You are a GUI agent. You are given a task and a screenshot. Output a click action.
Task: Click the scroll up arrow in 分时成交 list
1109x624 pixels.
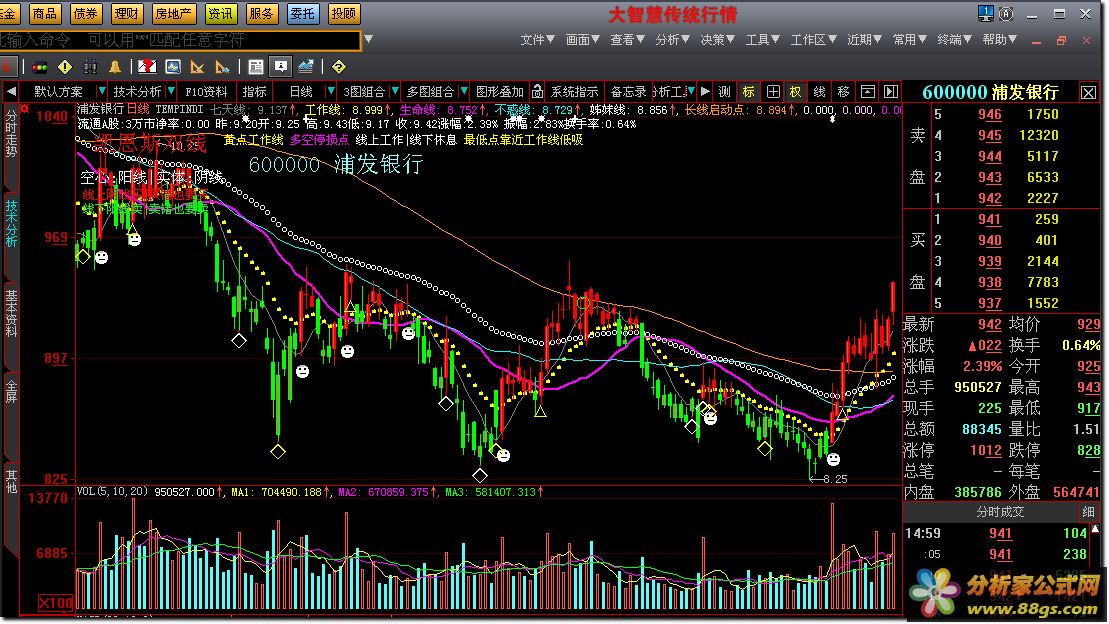[1096, 528]
